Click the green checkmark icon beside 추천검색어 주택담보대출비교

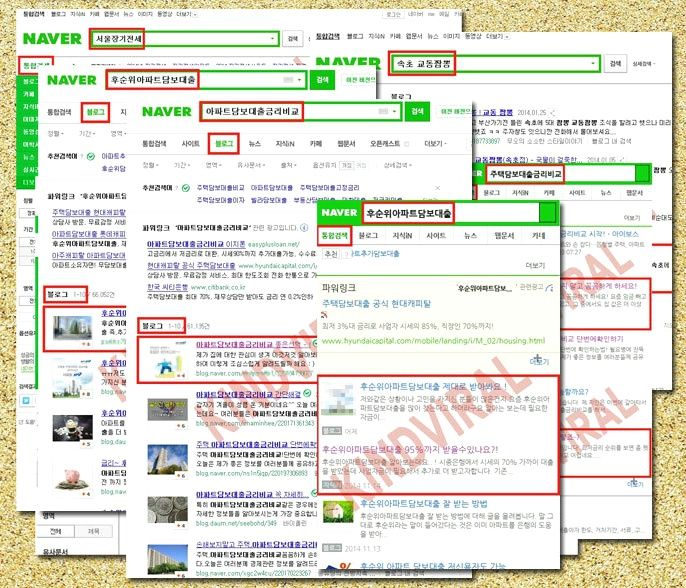[x=186, y=188]
